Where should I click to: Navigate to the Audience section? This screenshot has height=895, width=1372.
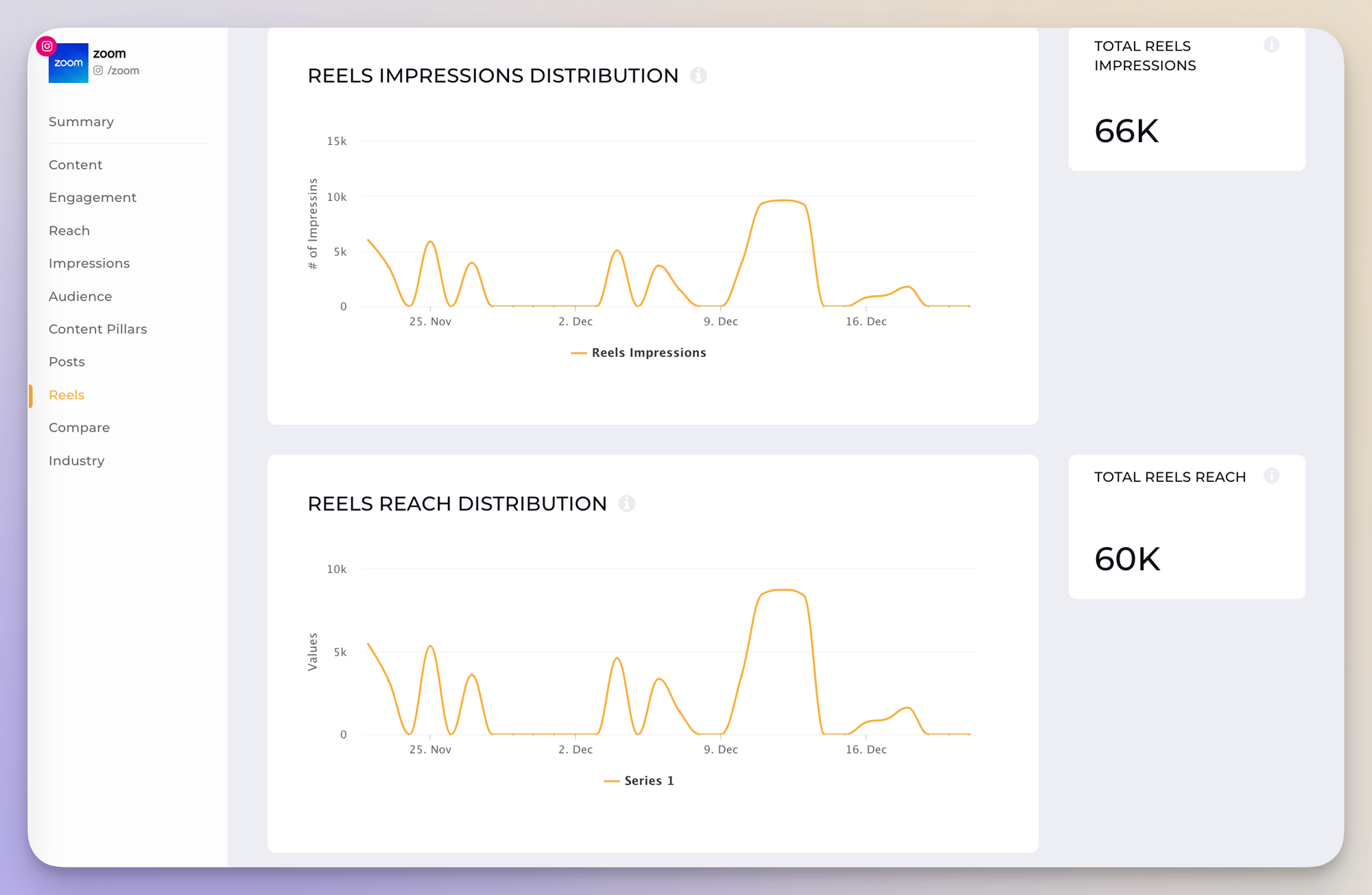(79, 296)
